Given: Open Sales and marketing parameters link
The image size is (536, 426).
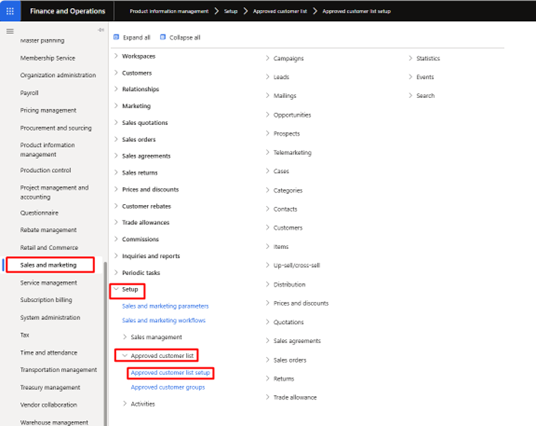Looking at the screenshot, I should tap(165, 306).
